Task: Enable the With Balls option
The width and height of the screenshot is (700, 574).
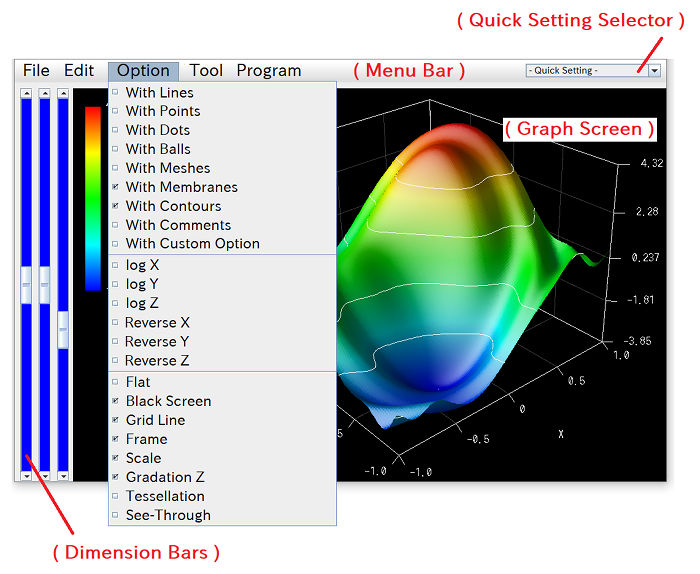Action: click(222, 149)
